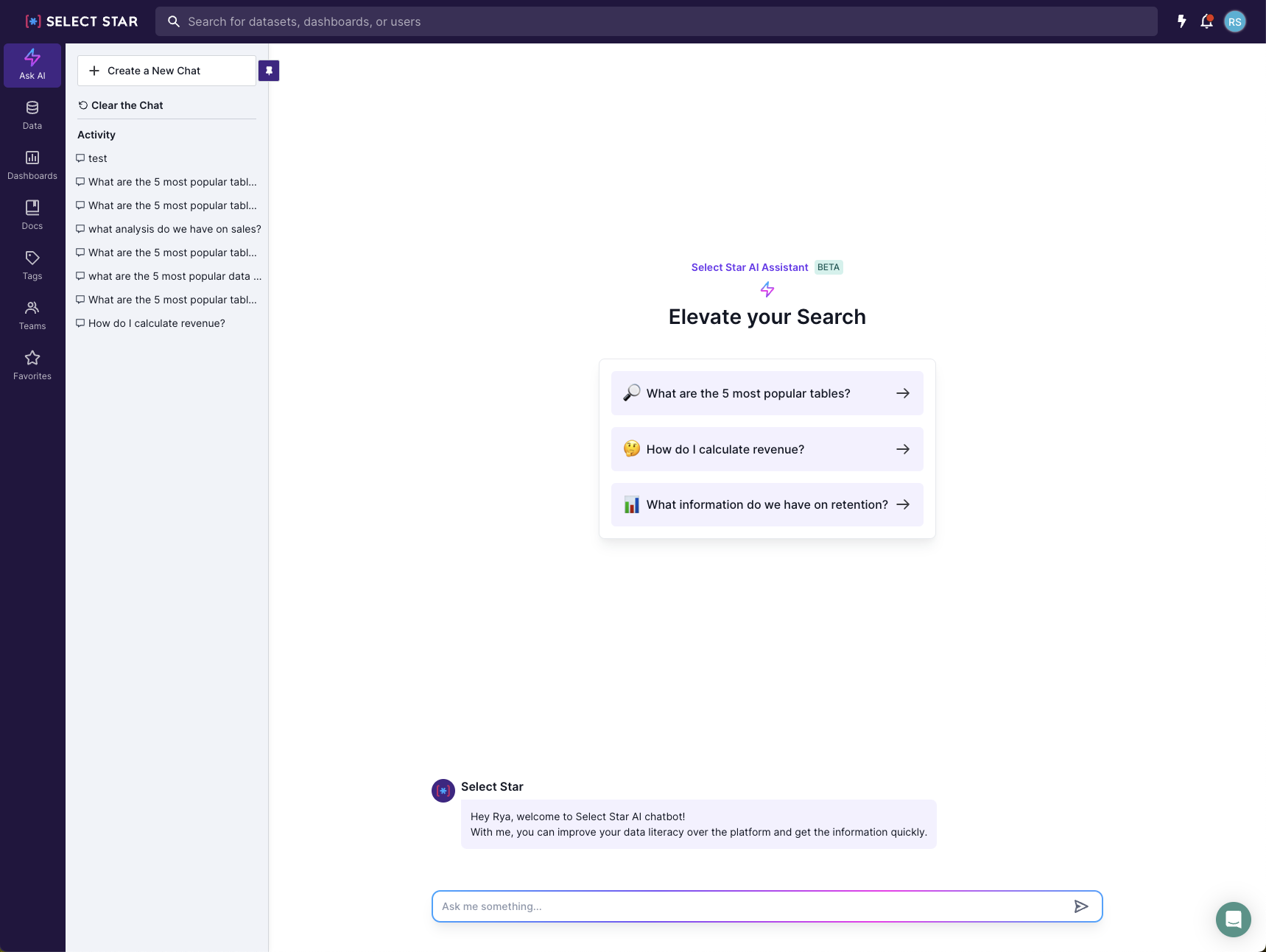Open the support chat bubble widget
1266x952 pixels.
1233,919
